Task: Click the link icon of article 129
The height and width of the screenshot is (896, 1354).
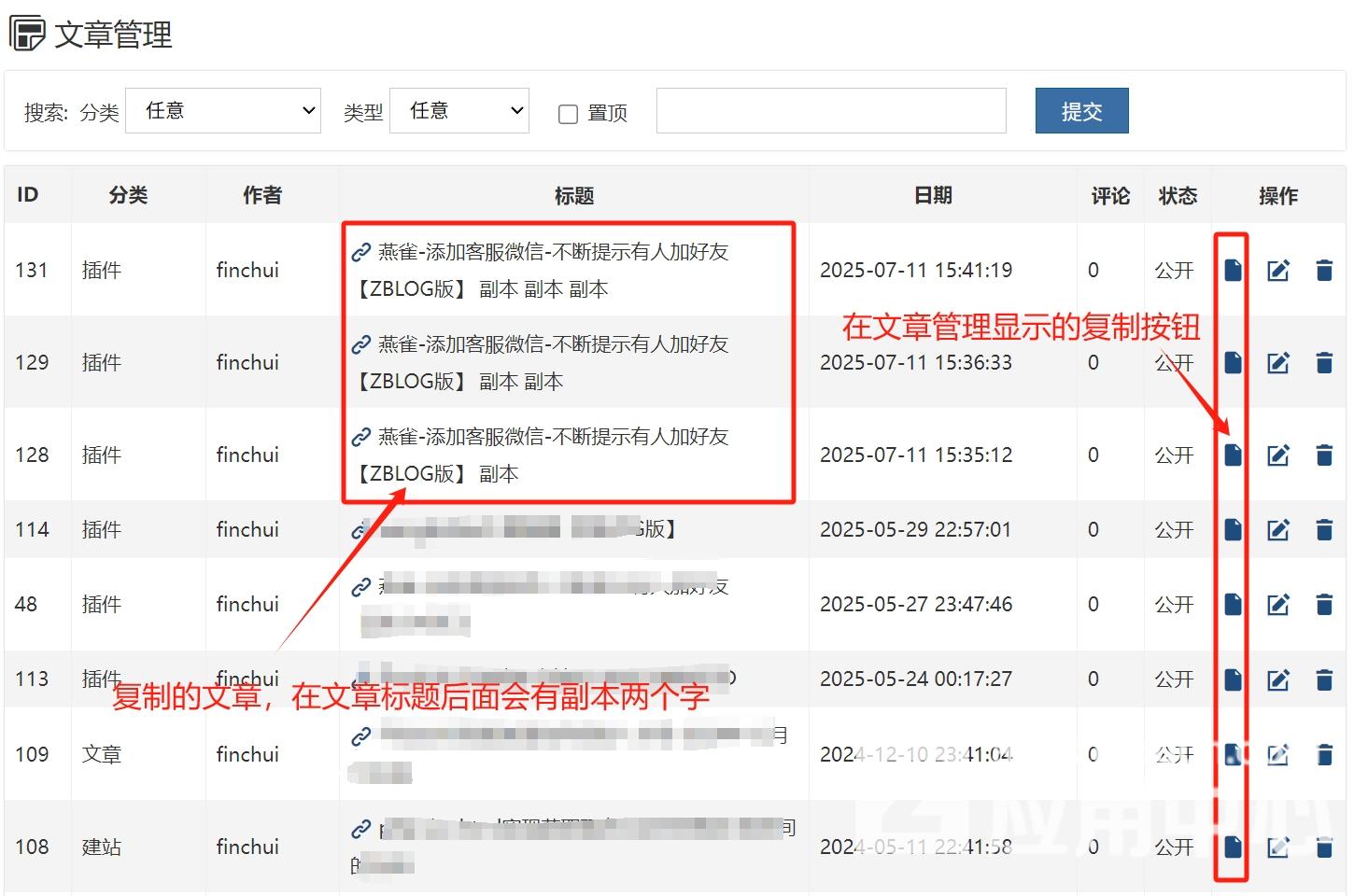Action: pyautogui.click(x=361, y=344)
